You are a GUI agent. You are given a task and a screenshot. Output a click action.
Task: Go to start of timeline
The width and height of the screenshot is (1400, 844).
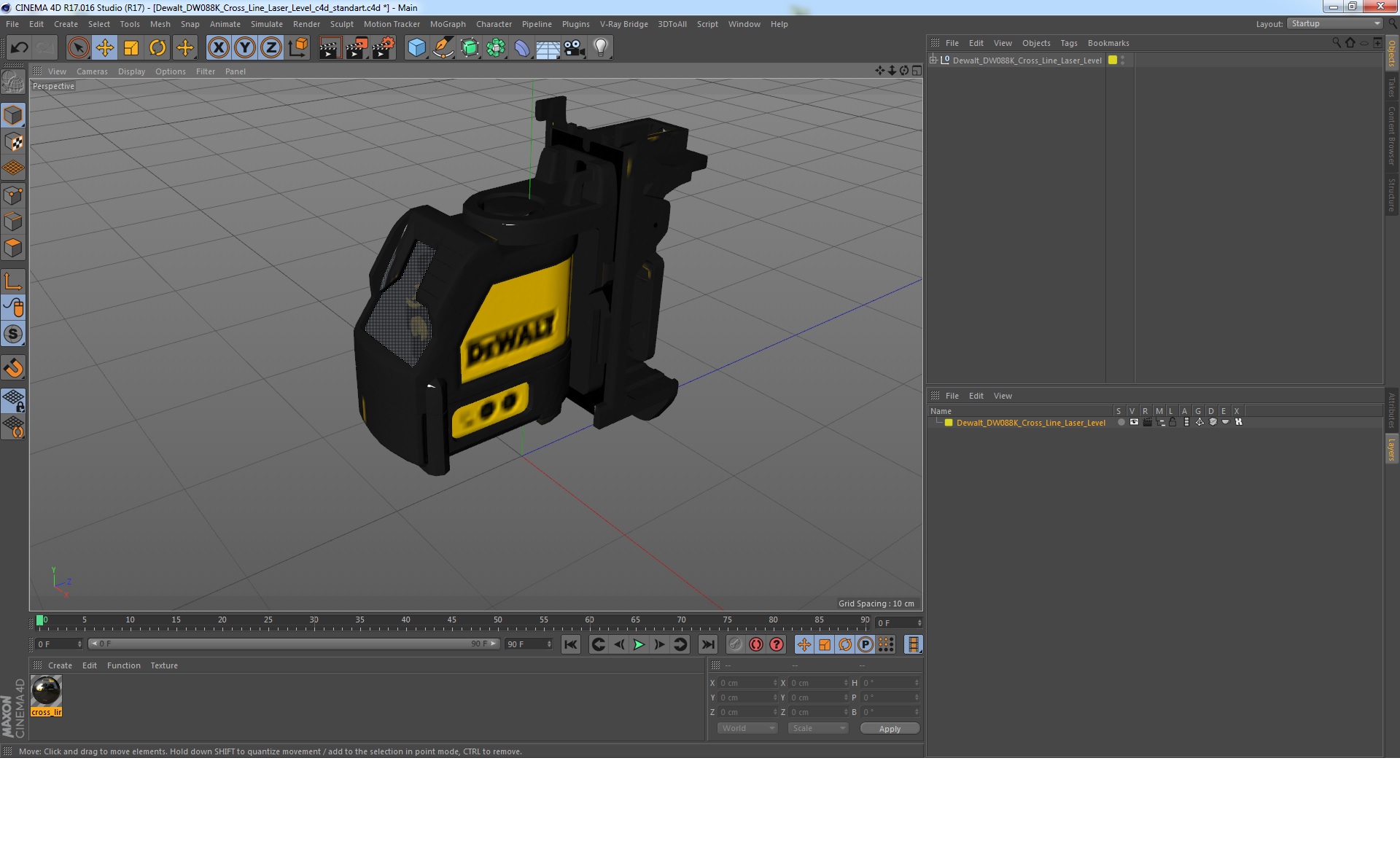[x=571, y=644]
